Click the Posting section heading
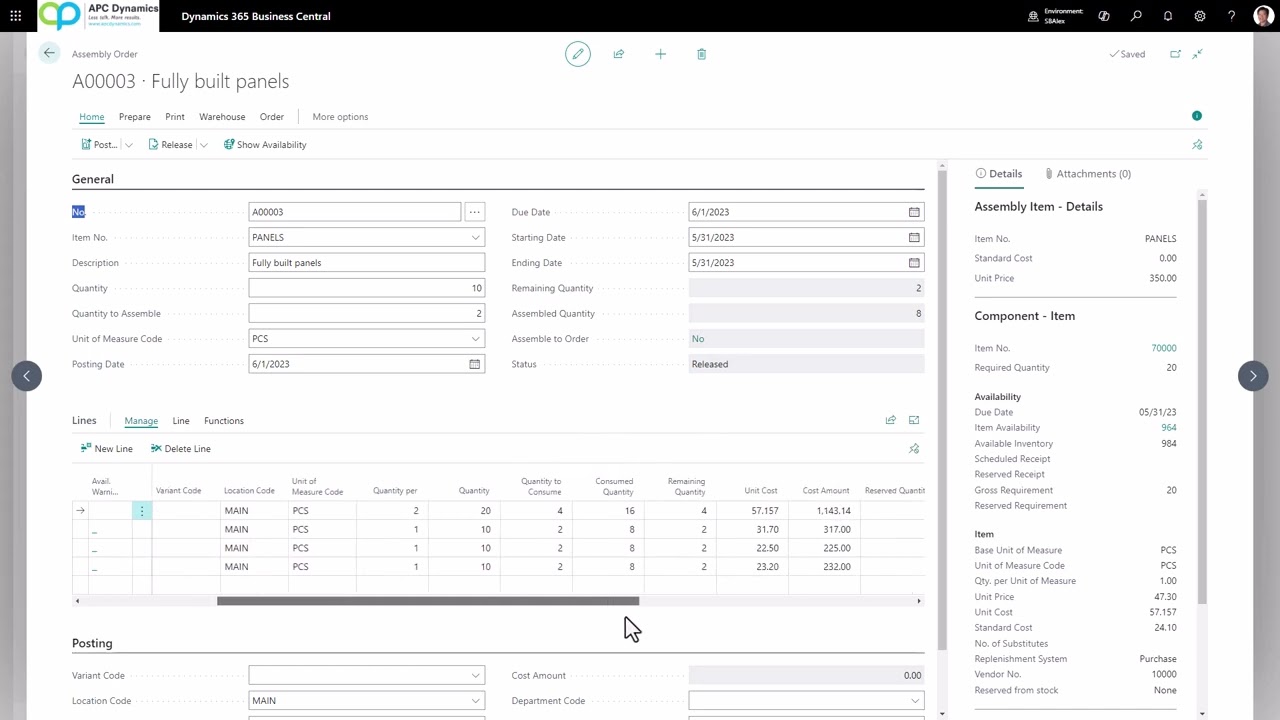This screenshot has width=1280, height=720. [92, 643]
